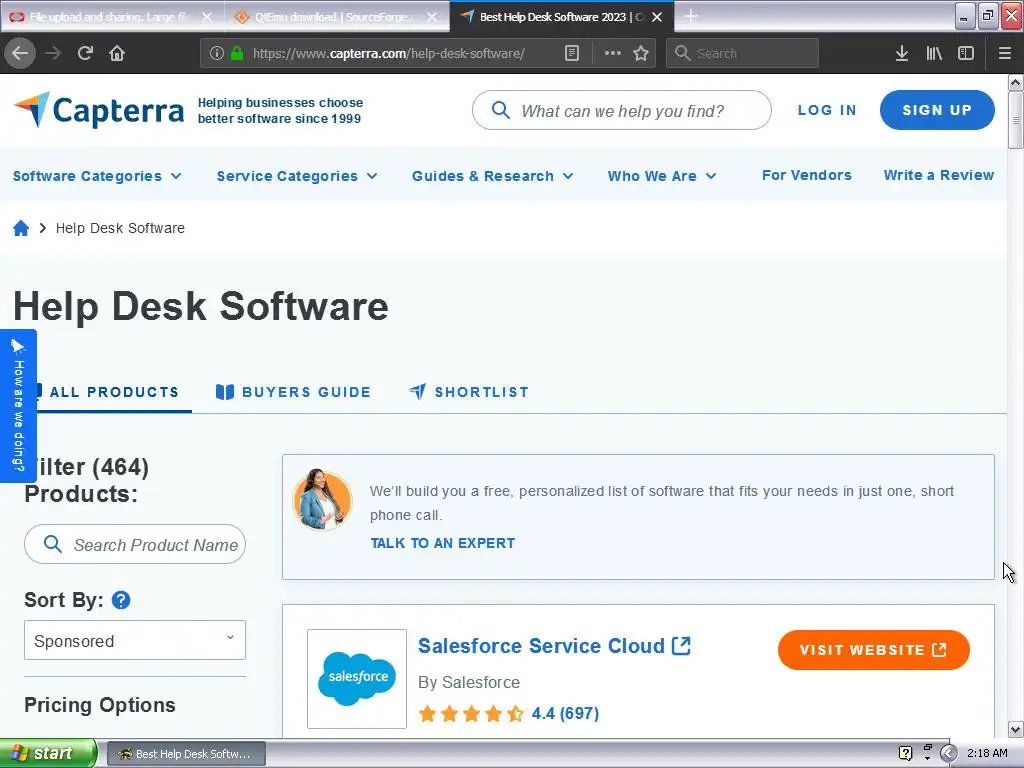The width and height of the screenshot is (1024, 768).
Task: Click Help Desk Software breadcrumb text
Action: [x=120, y=228]
